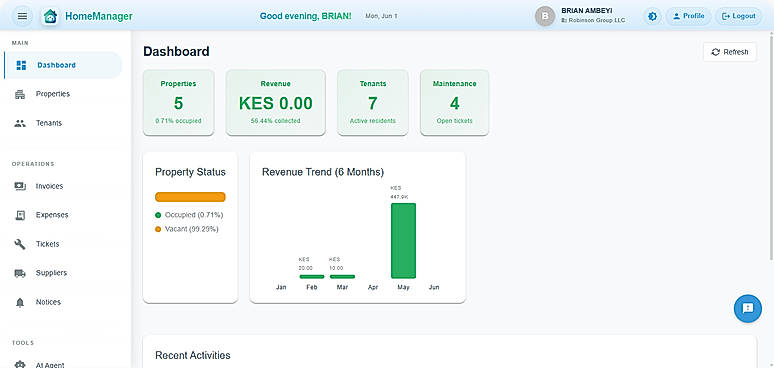
Task: Open Suppliers page
Action: (x=63, y=273)
